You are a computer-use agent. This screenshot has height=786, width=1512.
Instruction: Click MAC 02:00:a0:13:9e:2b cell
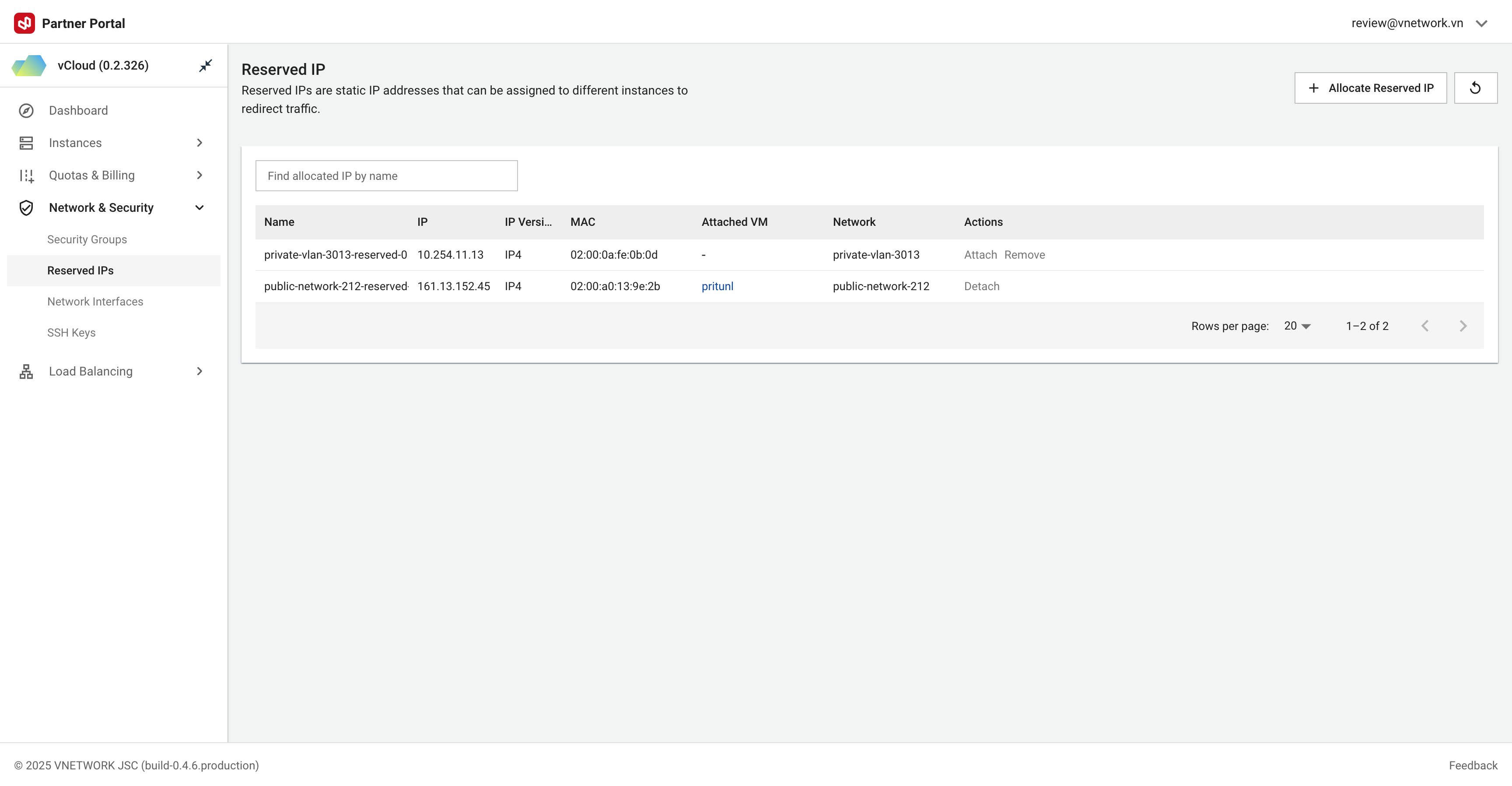(x=615, y=287)
